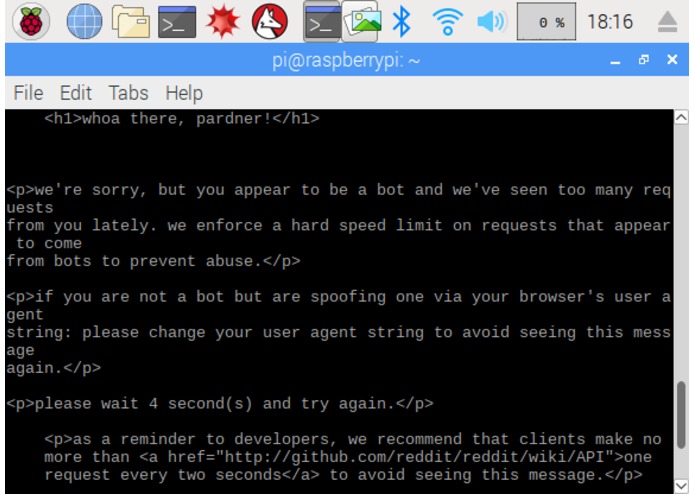Switch to the terminal taskbar window button
695x494 pixels.
[x=322, y=21]
